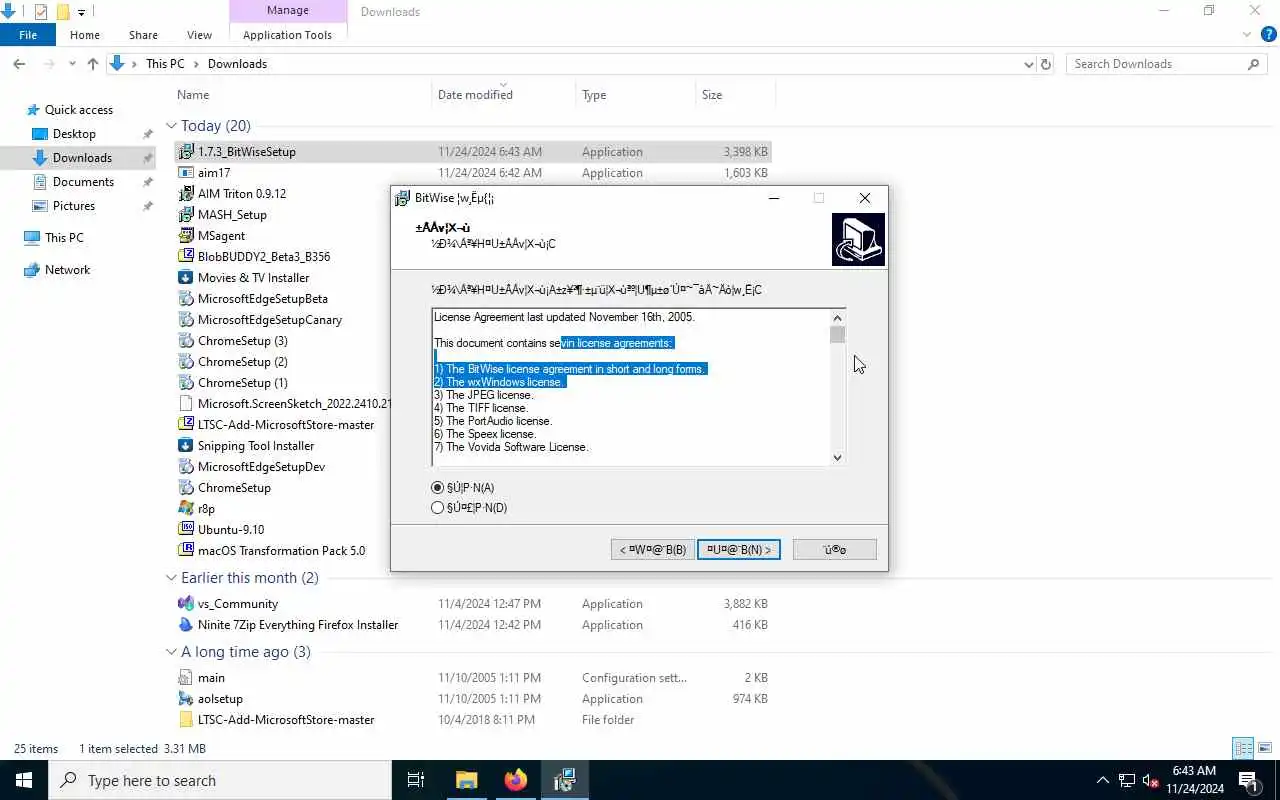Click the Search Downloads field

click(x=1167, y=64)
